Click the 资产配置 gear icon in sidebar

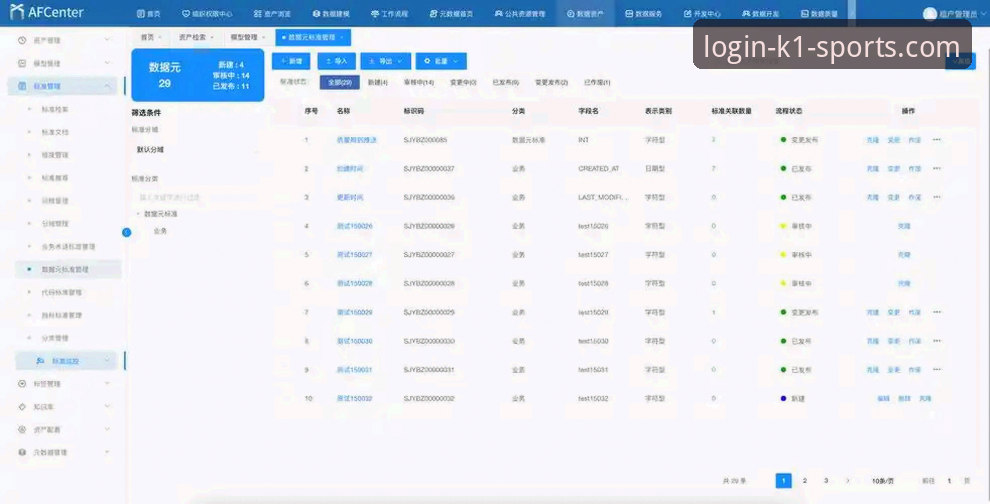[22, 429]
